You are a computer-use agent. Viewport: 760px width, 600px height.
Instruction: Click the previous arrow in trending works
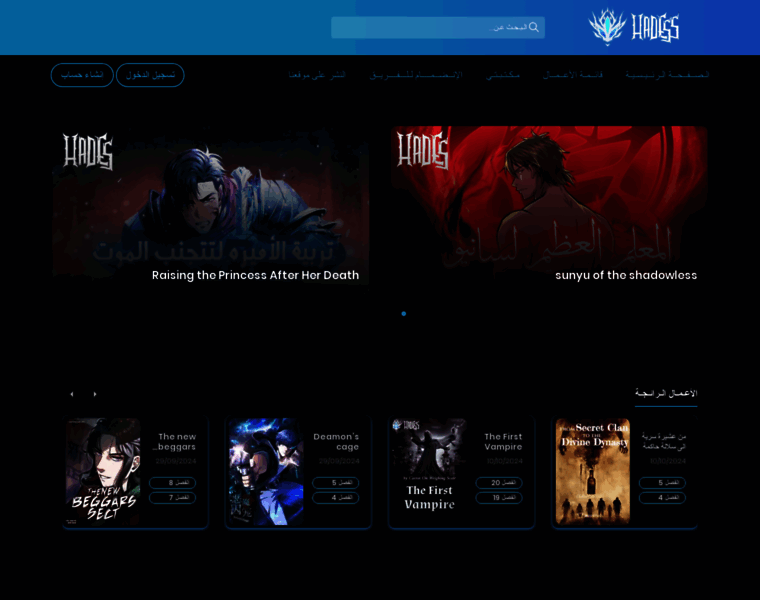71,394
